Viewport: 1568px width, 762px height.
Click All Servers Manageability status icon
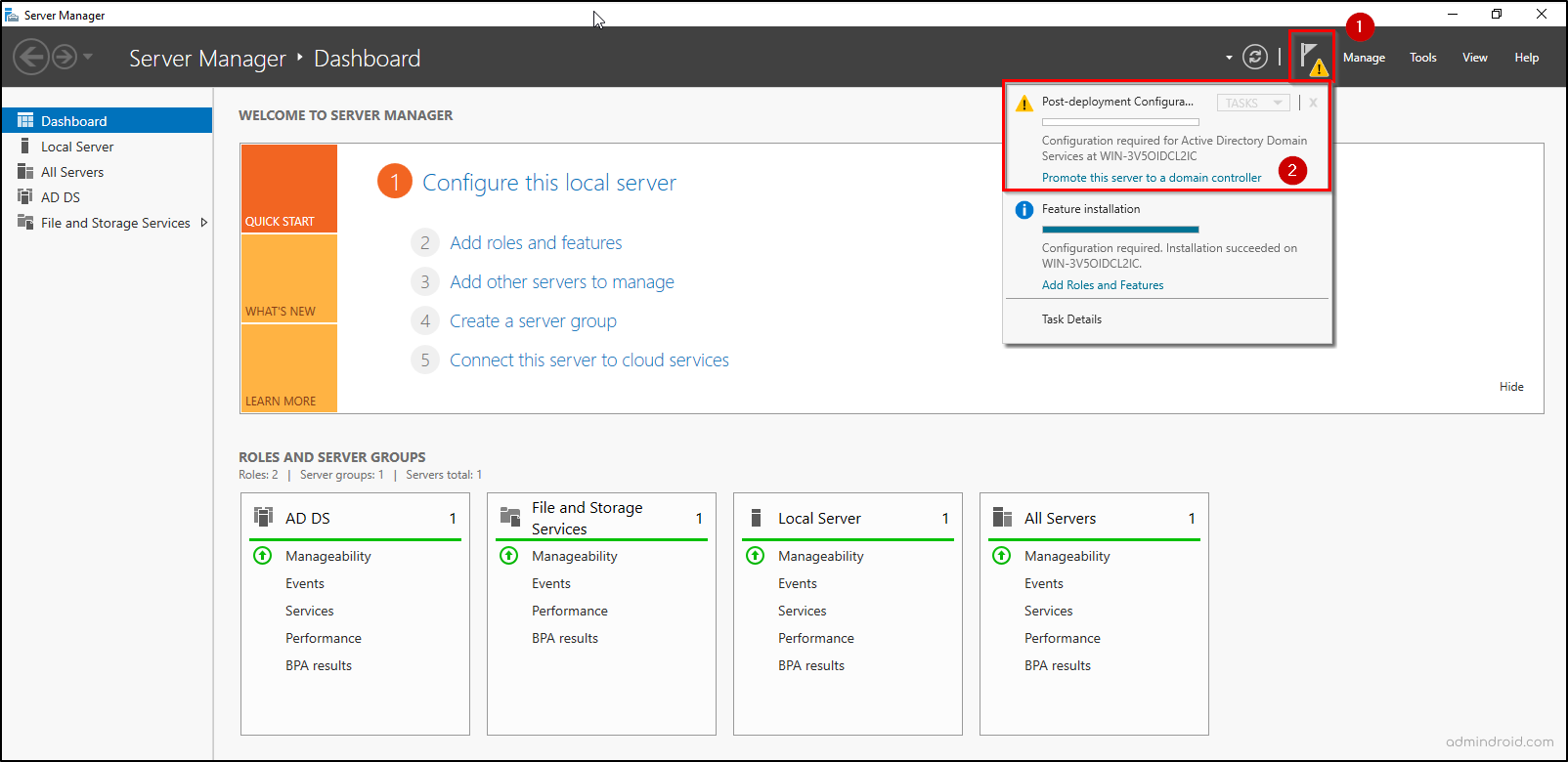(x=1002, y=556)
